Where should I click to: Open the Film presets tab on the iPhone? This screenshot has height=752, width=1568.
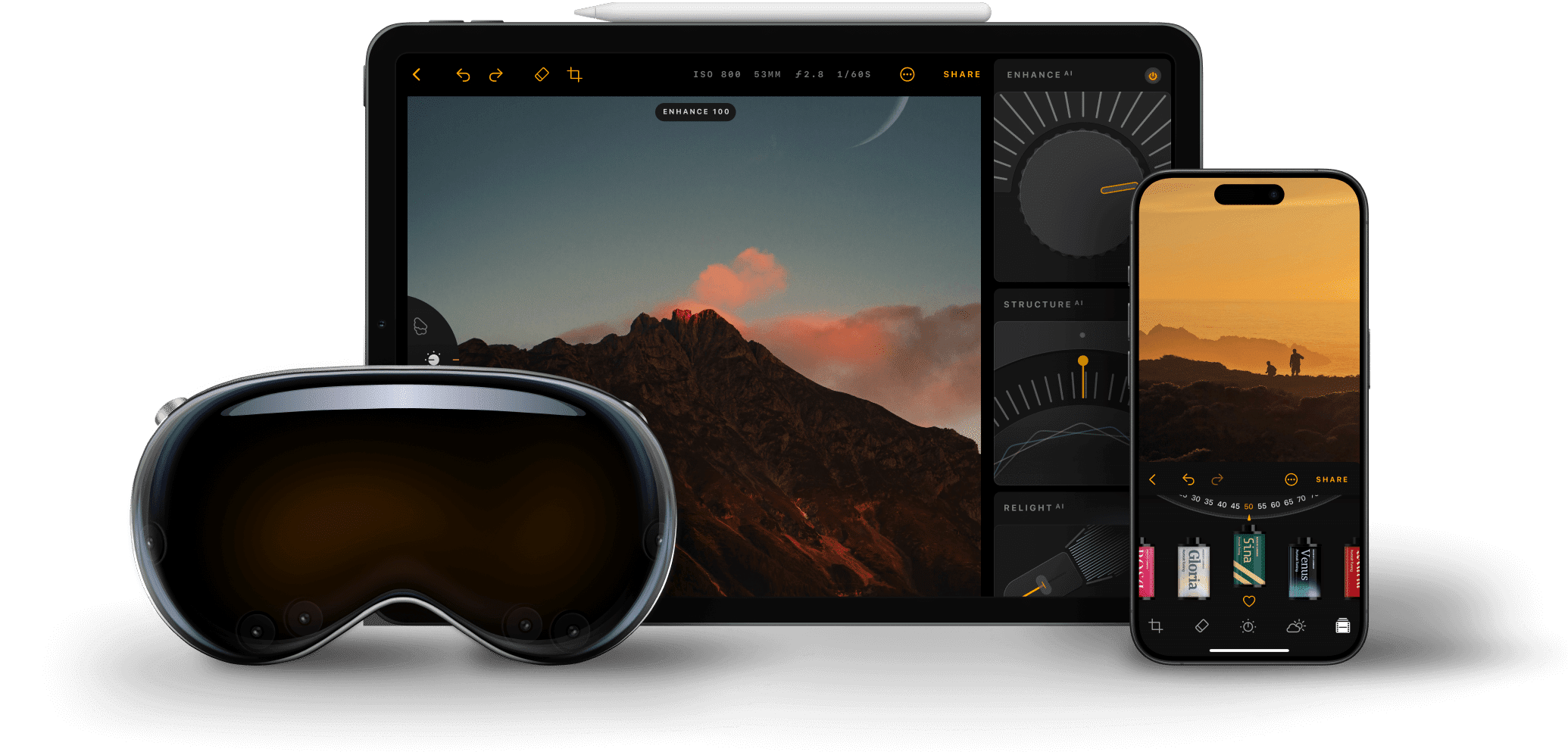pos(1343,626)
